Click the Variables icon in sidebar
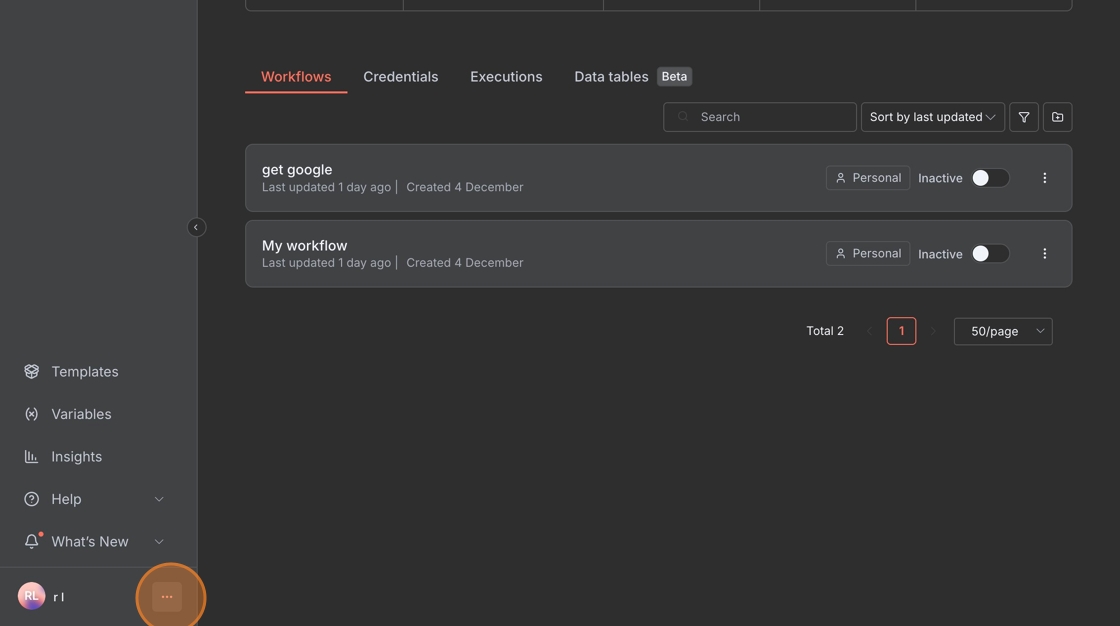 tap(32, 414)
